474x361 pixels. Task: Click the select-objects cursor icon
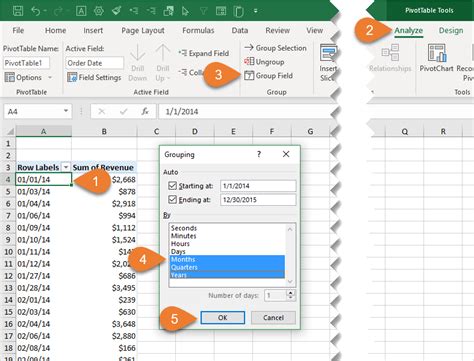point(185,11)
